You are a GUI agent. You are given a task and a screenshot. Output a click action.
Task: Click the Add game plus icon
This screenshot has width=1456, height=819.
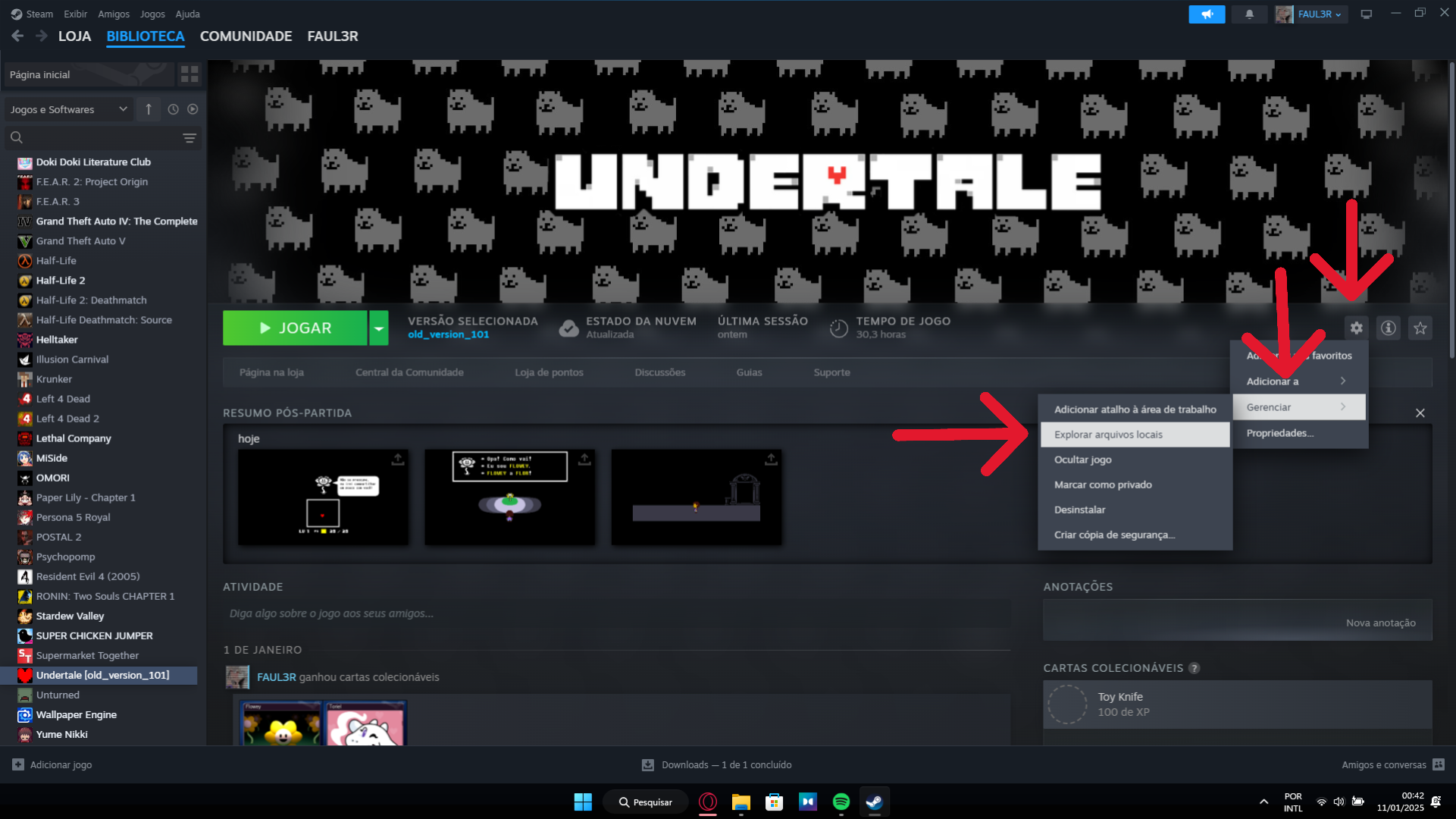click(18, 764)
